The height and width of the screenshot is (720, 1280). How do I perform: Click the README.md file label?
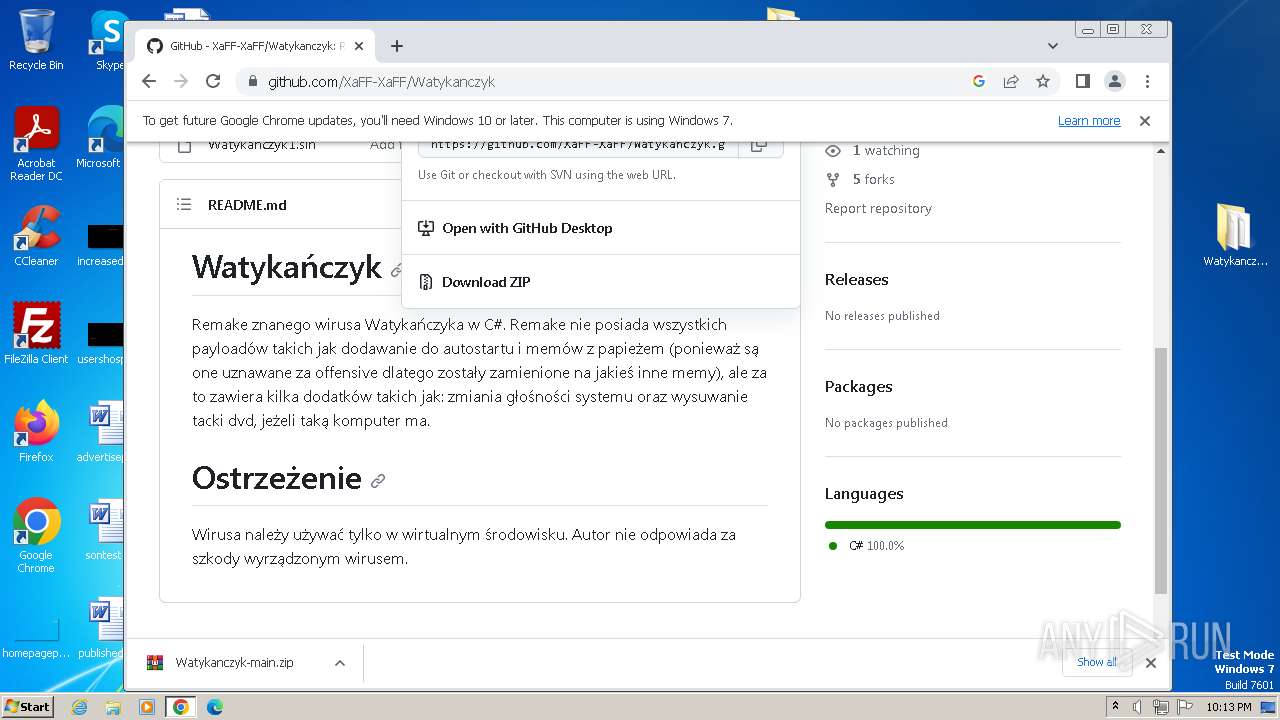click(x=247, y=204)
